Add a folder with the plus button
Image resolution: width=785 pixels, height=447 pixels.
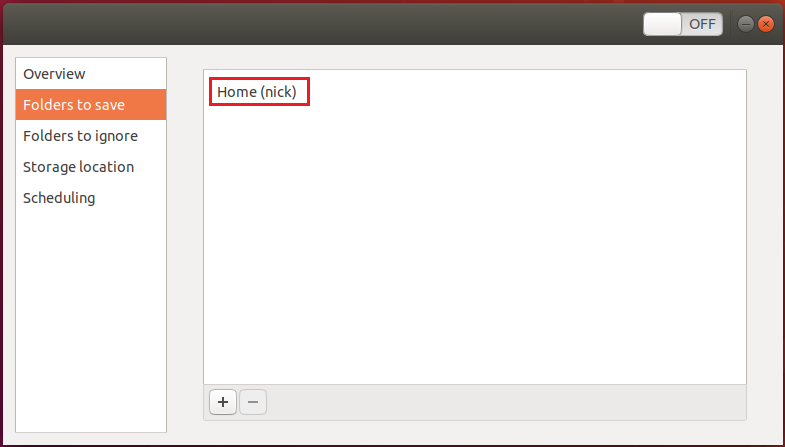click(223, 402)
